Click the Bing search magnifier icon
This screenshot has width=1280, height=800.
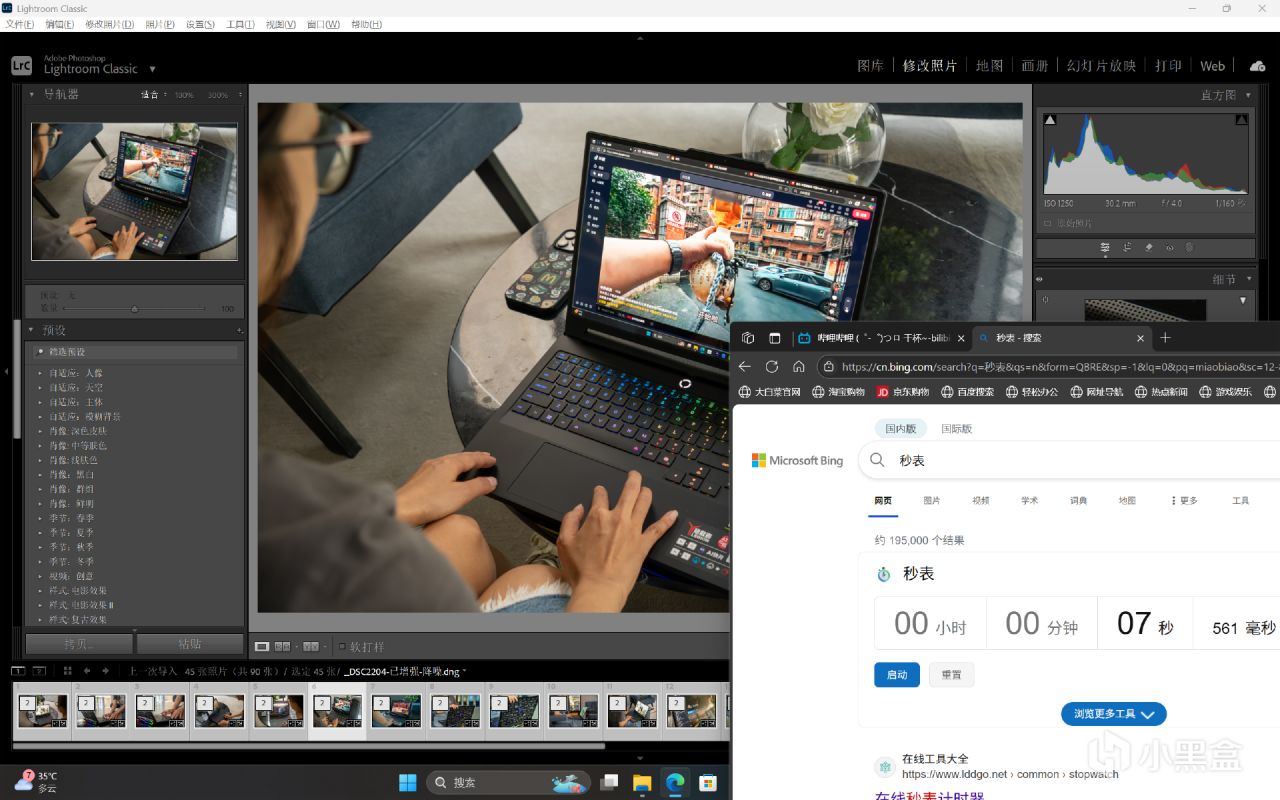pos(877,460)
